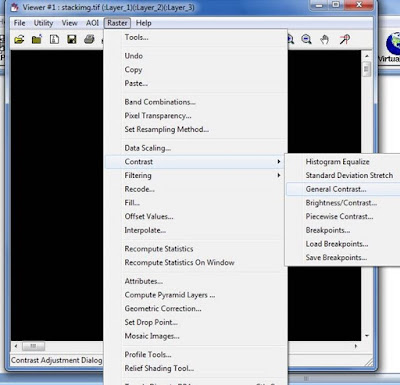Click horizontal scrollbar right arrow
This screenshot has height=385, width=400.
click(x=356, y=346)
